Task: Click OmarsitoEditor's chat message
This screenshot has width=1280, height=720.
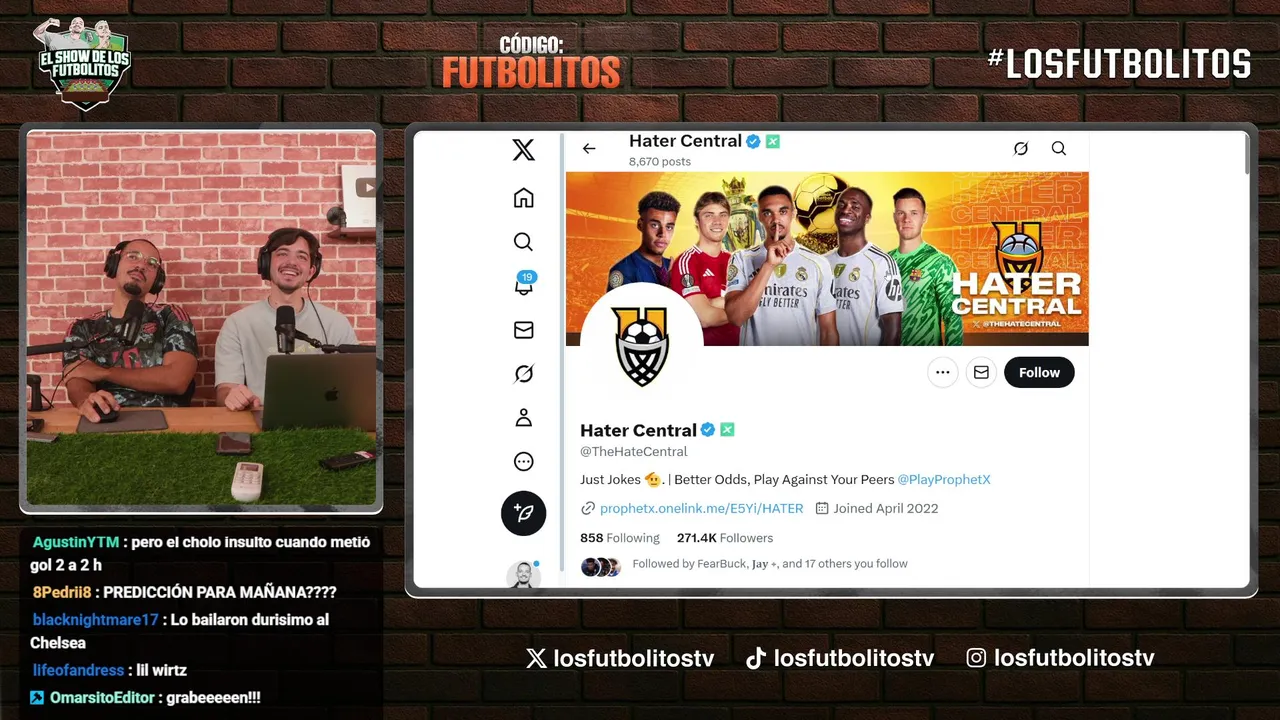Action: click(146, 697)
